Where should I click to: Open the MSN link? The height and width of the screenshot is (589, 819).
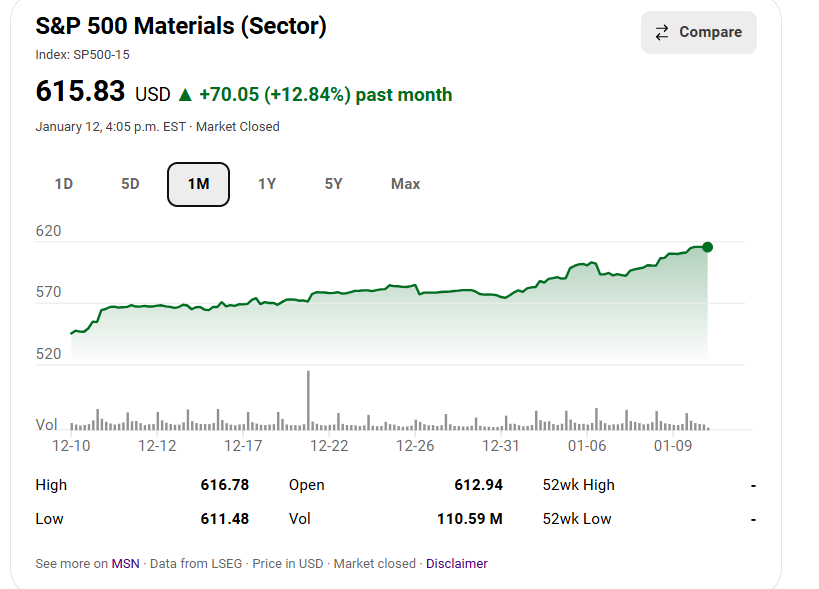(125, 564)
